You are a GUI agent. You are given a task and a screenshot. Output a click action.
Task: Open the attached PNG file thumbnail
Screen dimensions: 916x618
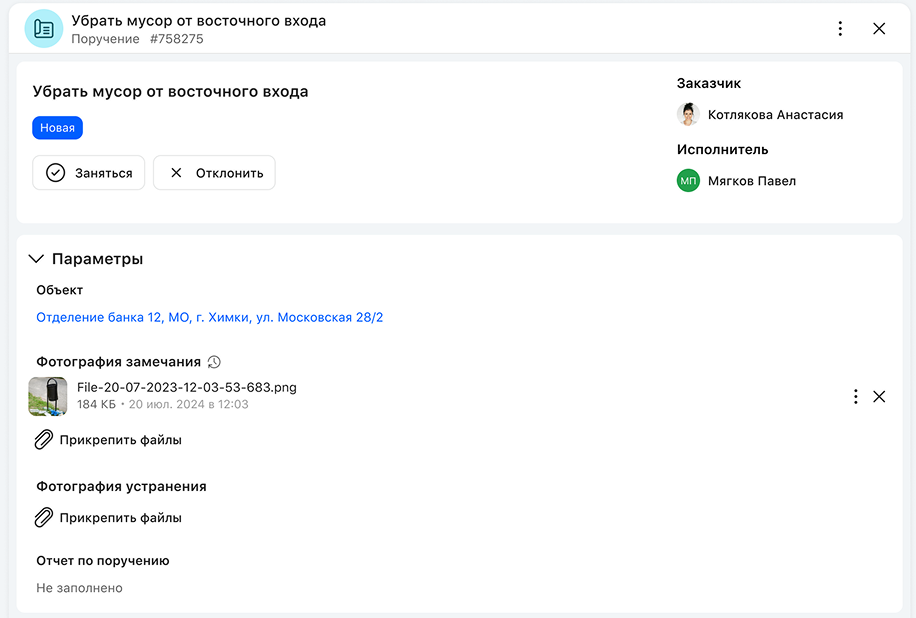pyautogui.click(x=48, y=396)
